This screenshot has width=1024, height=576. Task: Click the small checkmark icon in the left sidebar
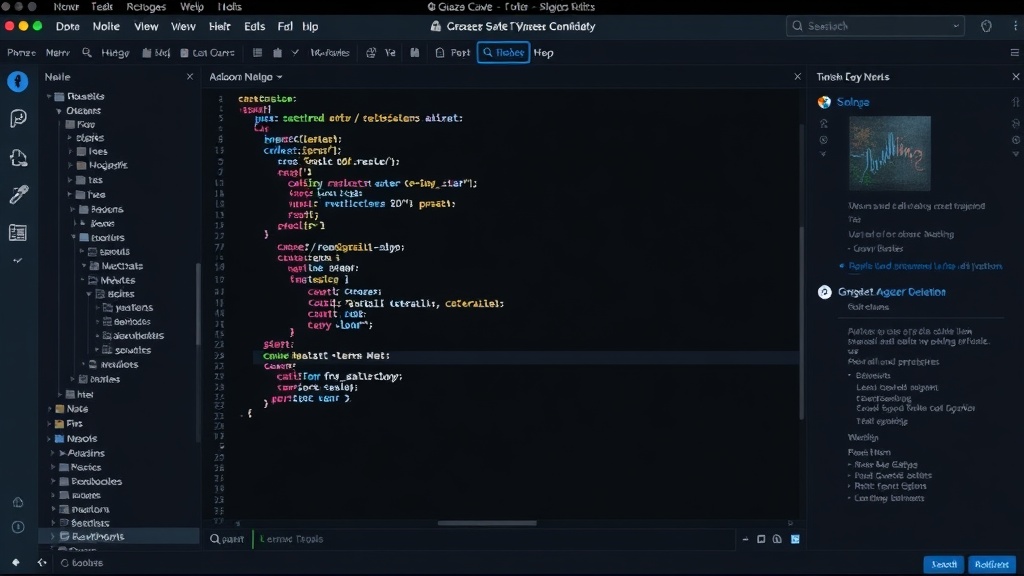coord(18,261)
